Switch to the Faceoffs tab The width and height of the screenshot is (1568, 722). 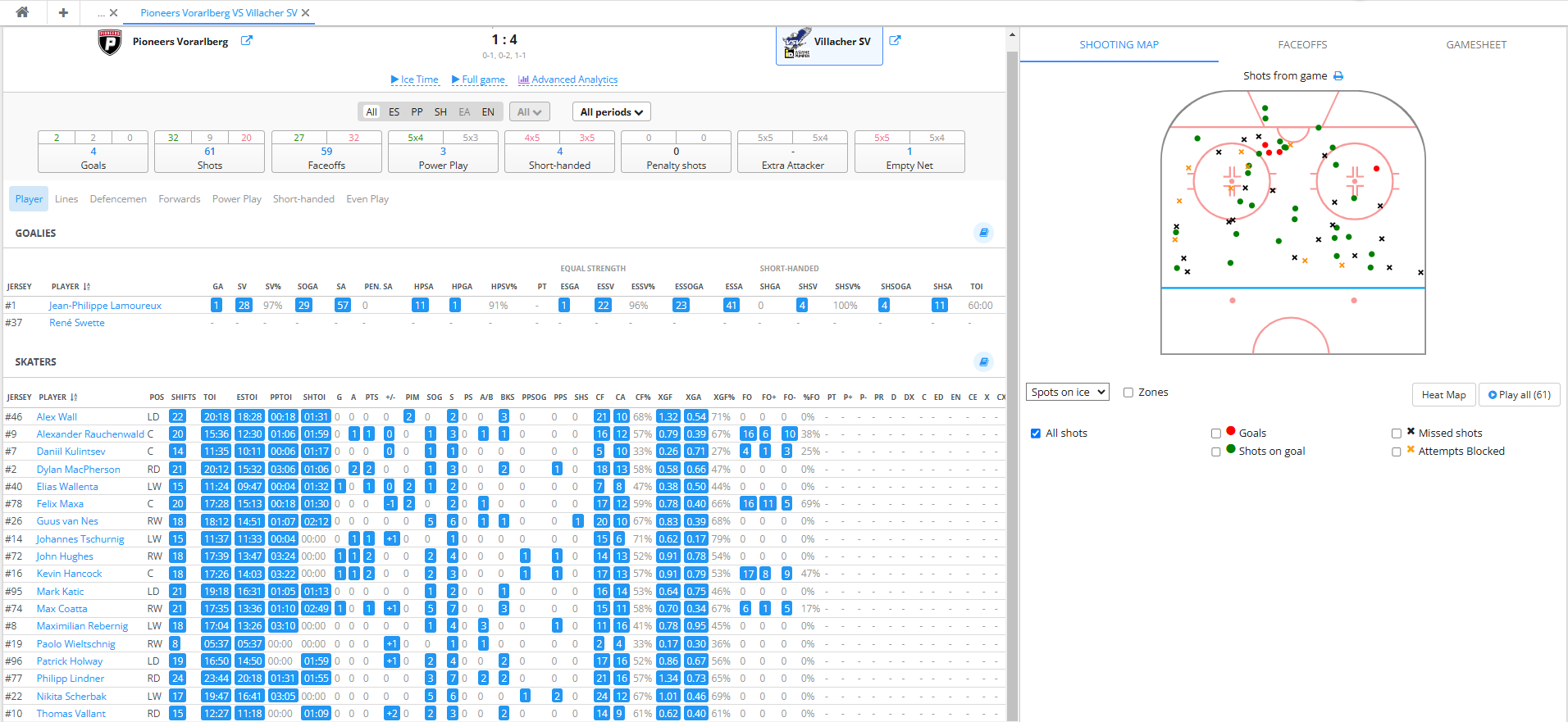1302,45
